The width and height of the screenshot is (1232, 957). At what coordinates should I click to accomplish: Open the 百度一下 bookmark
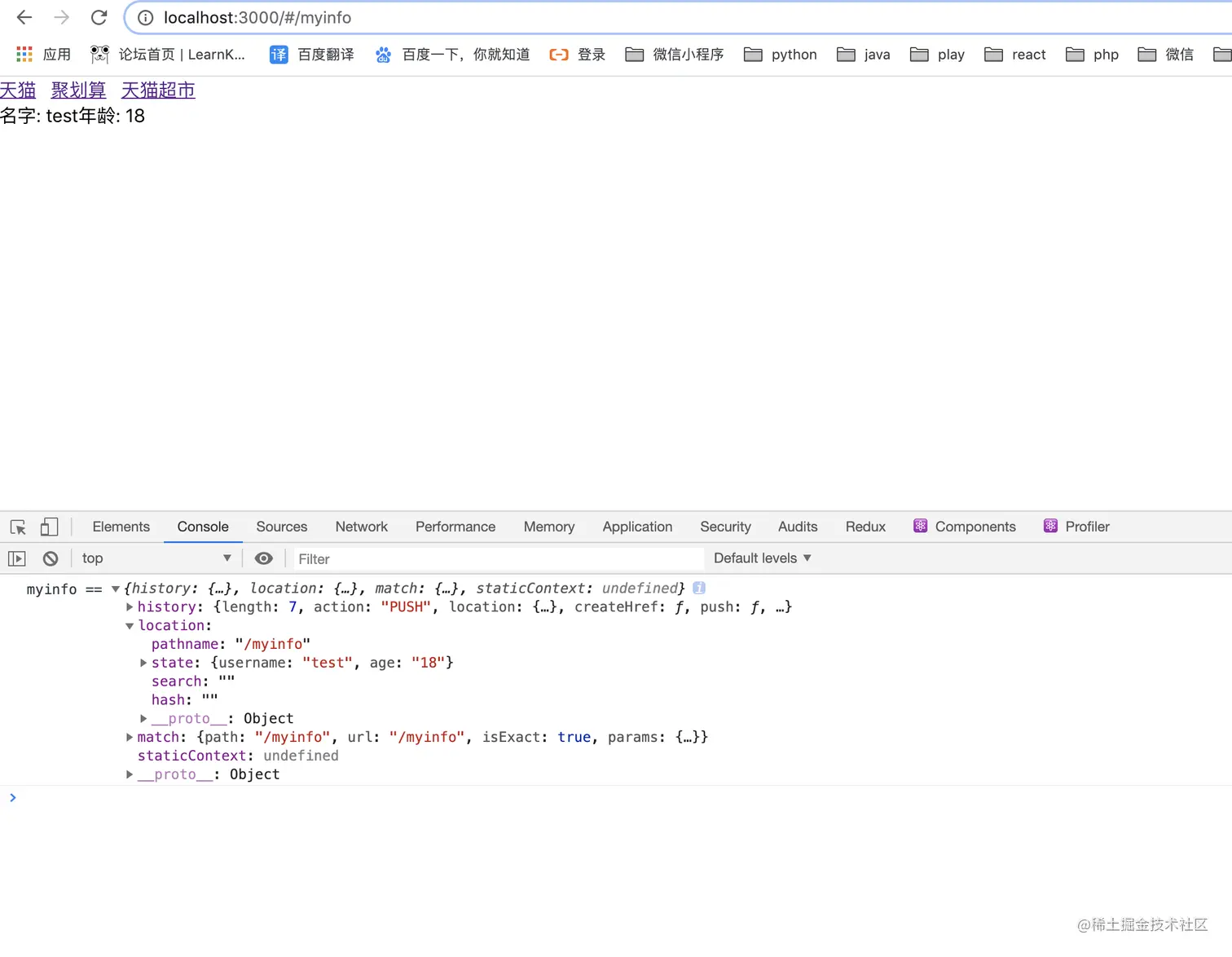click(452, 55)
